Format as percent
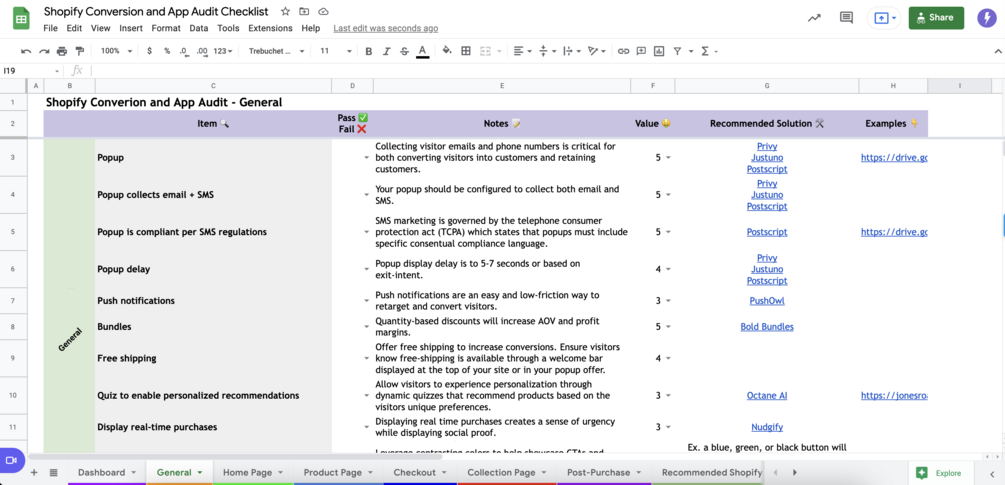 [167, 51]
